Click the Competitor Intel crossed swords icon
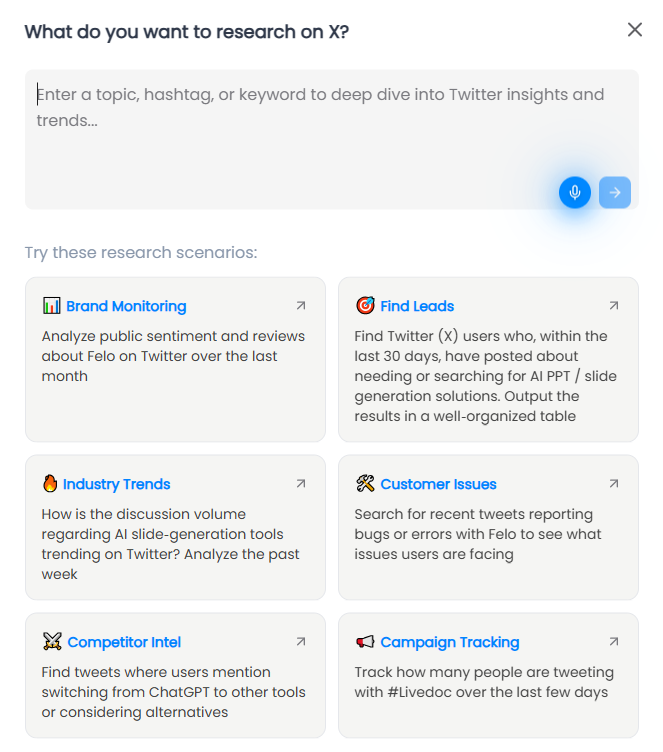 [52, 642]
